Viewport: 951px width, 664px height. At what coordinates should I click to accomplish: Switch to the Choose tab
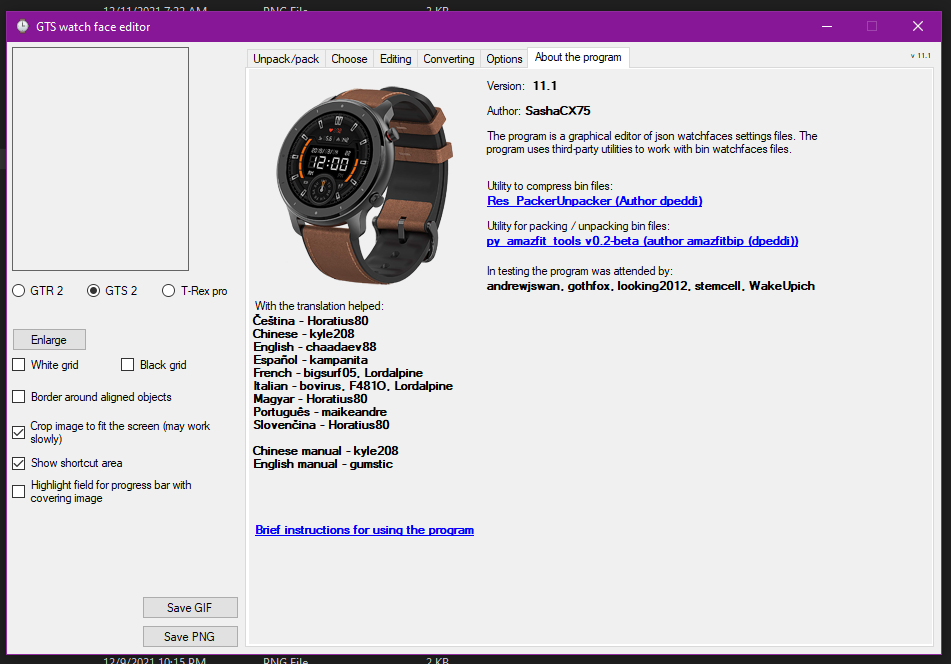[349, 59]
